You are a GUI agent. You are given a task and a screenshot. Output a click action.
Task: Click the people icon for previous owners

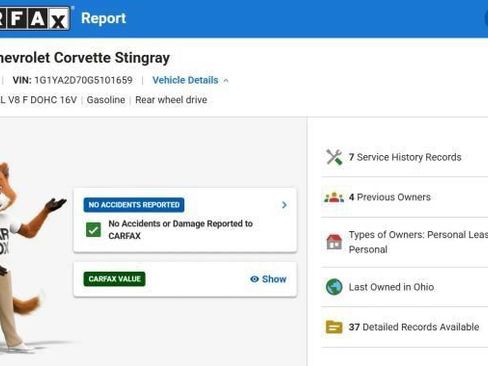click(334, 197)
